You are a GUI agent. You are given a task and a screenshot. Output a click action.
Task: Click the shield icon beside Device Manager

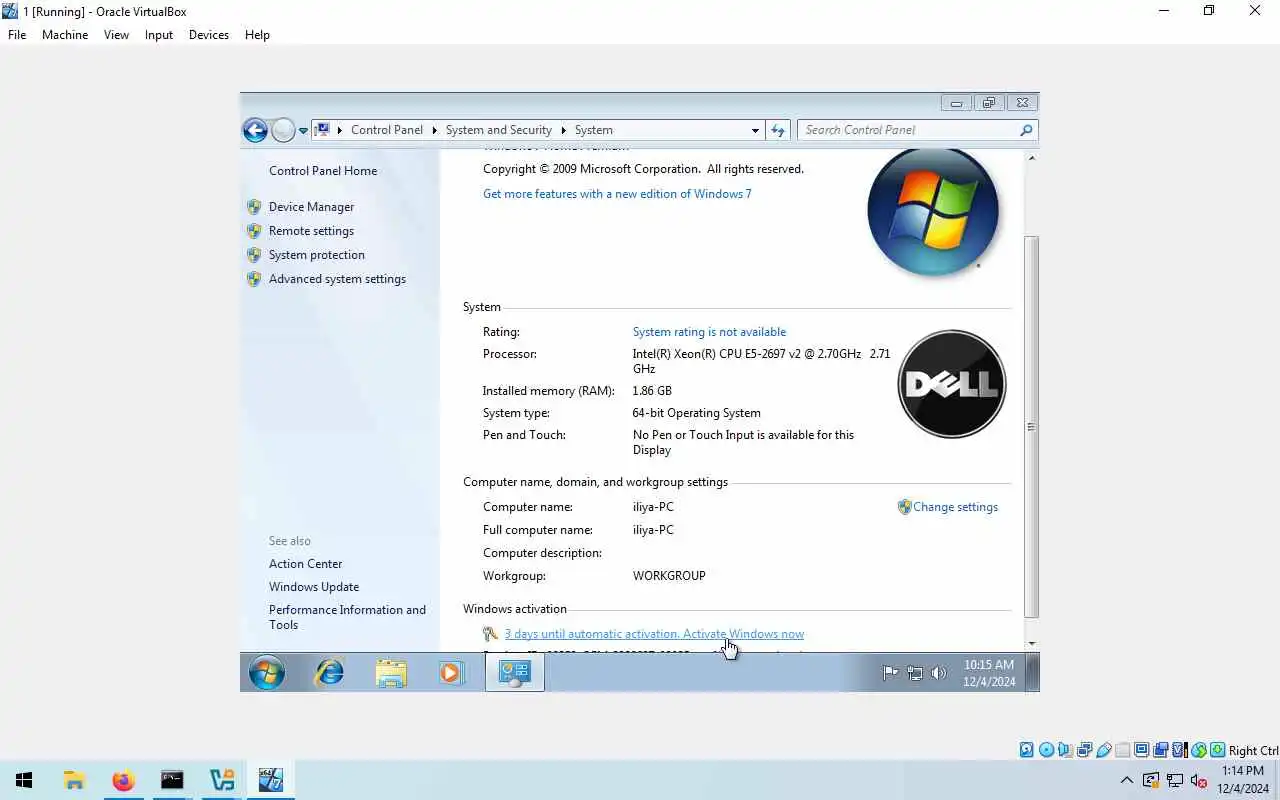tap(254, 207)
